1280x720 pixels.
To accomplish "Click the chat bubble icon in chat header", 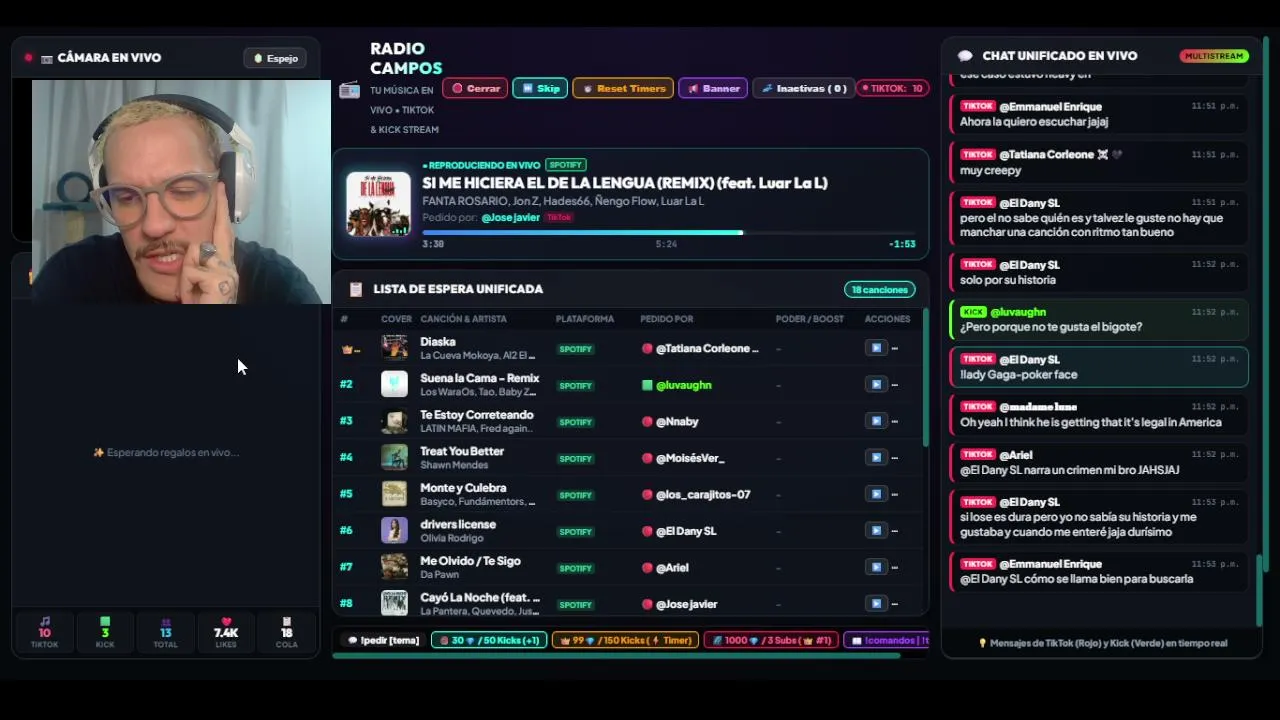I will (x=965, y=56).
